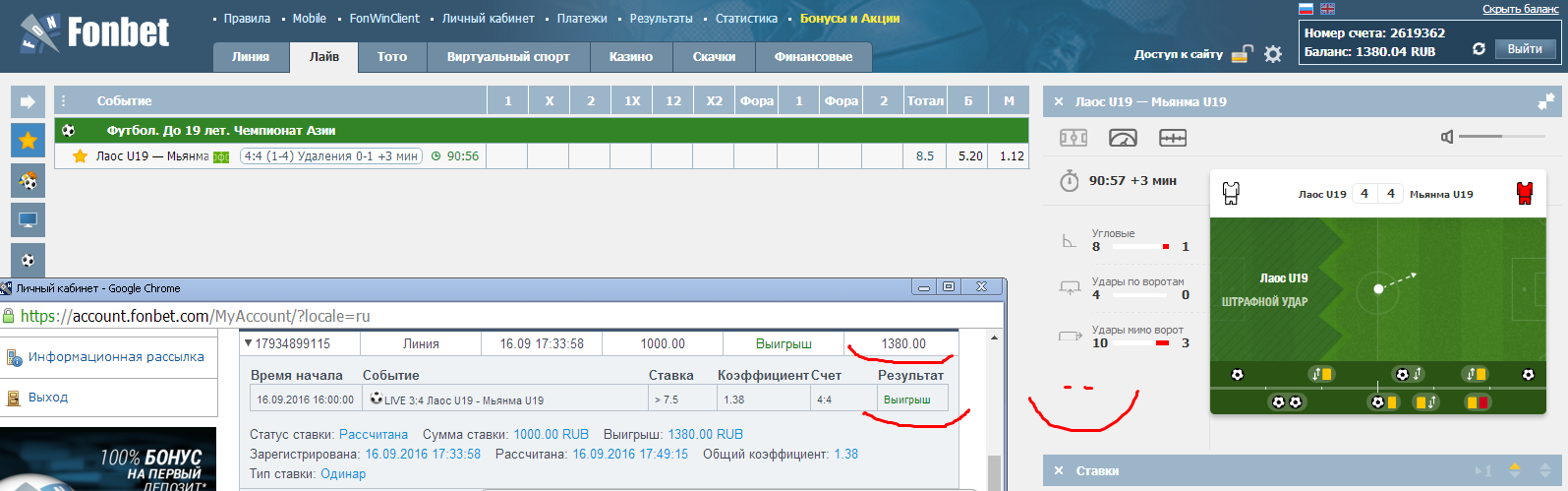
Task: Show the pitch view icon in match panel
Action: (1074, 138)
